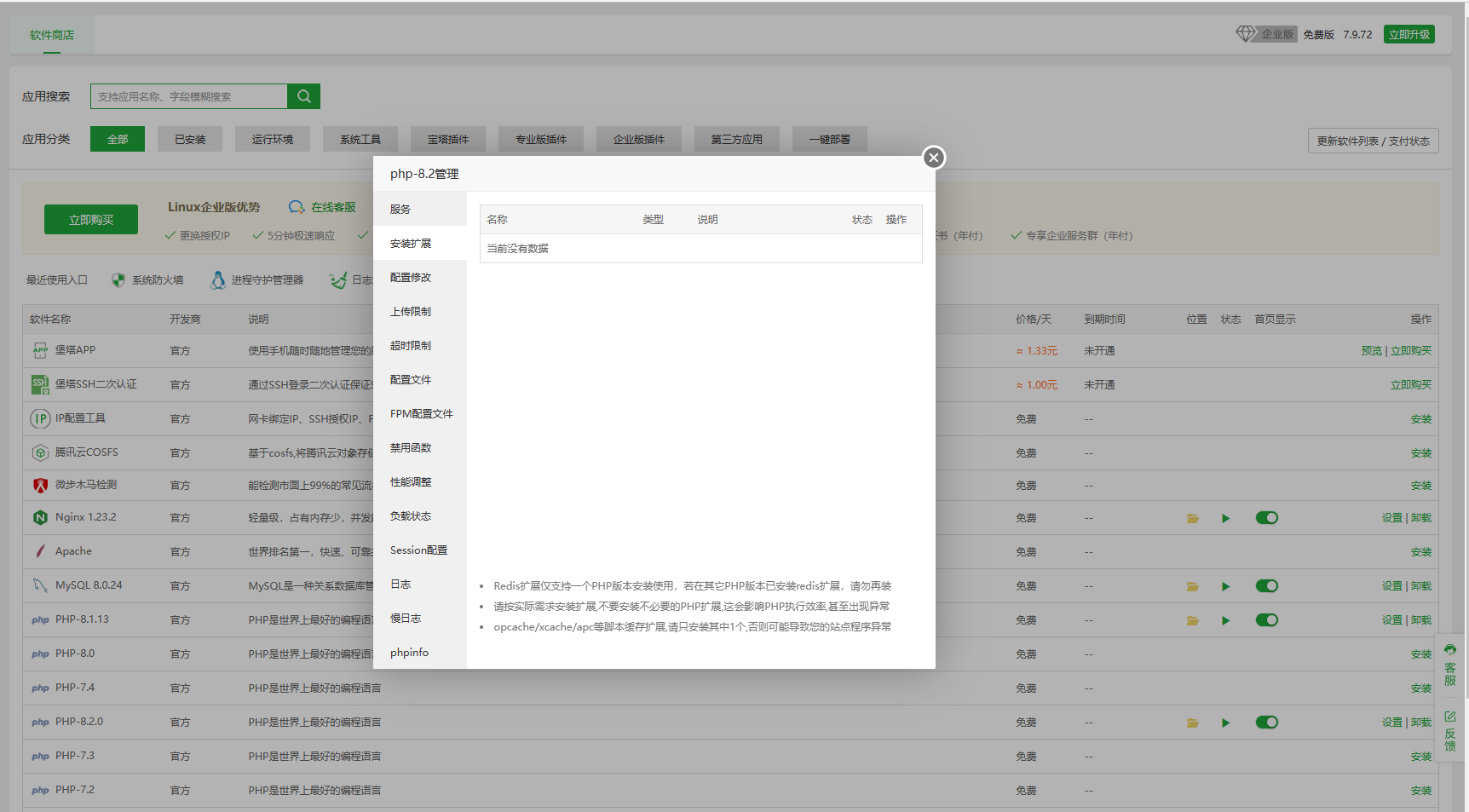The height and width of the screenshot is (812, 1469).
Task: Open phpinfo in the php-8.2 sidebar
Action: 420,652
